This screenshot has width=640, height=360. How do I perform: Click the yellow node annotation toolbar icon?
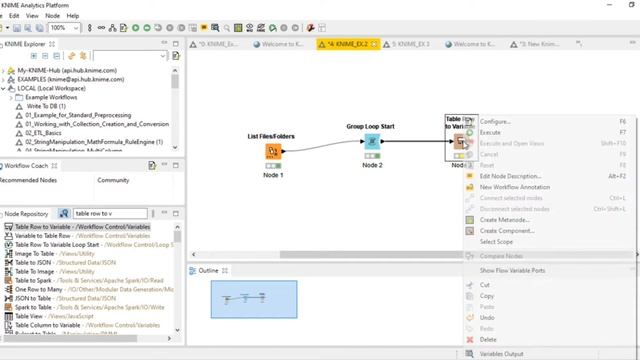(204, 28)
